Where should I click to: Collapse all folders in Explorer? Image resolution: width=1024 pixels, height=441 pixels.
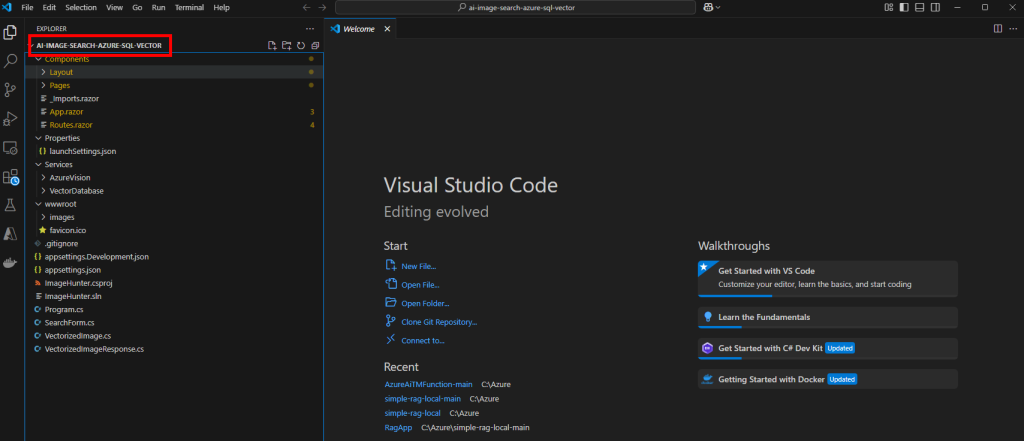click(315, 46)
